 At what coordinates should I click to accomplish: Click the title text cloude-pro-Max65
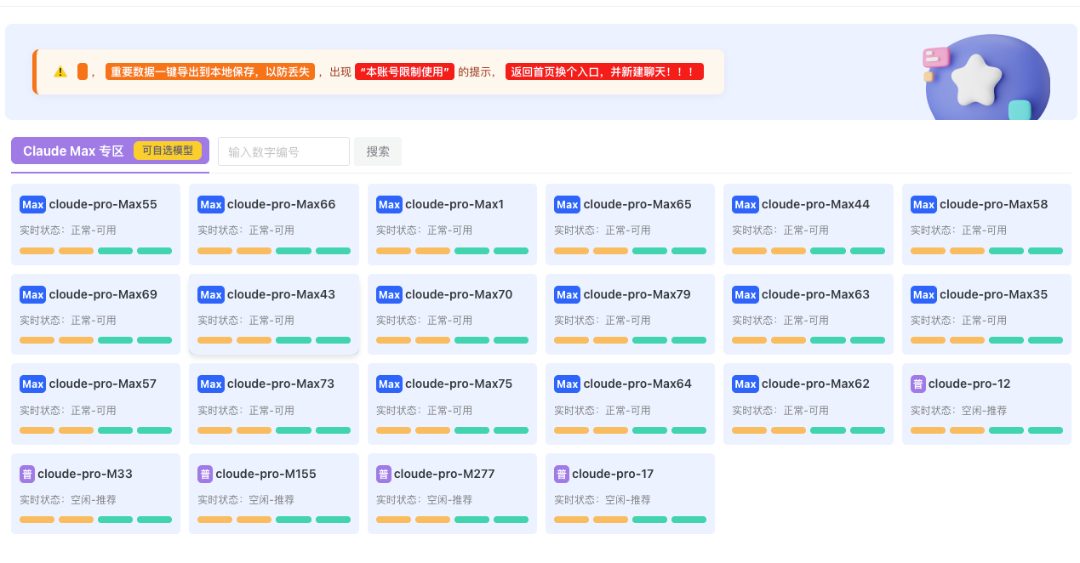tap(637, 205)
